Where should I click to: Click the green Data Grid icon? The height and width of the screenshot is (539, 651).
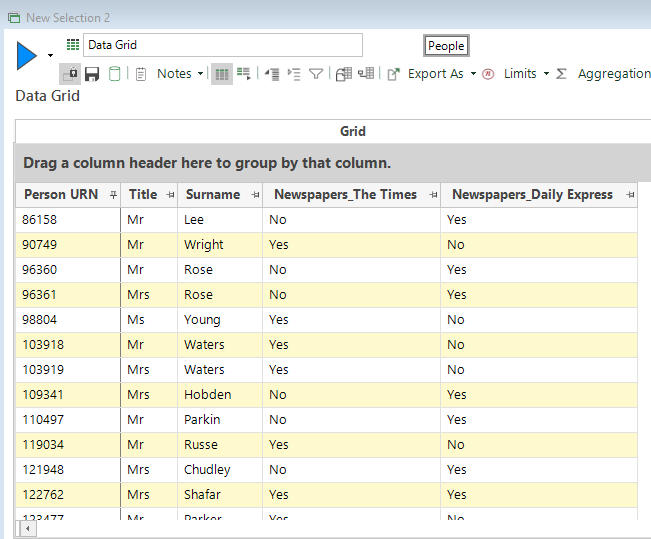(x=73, y=44)
